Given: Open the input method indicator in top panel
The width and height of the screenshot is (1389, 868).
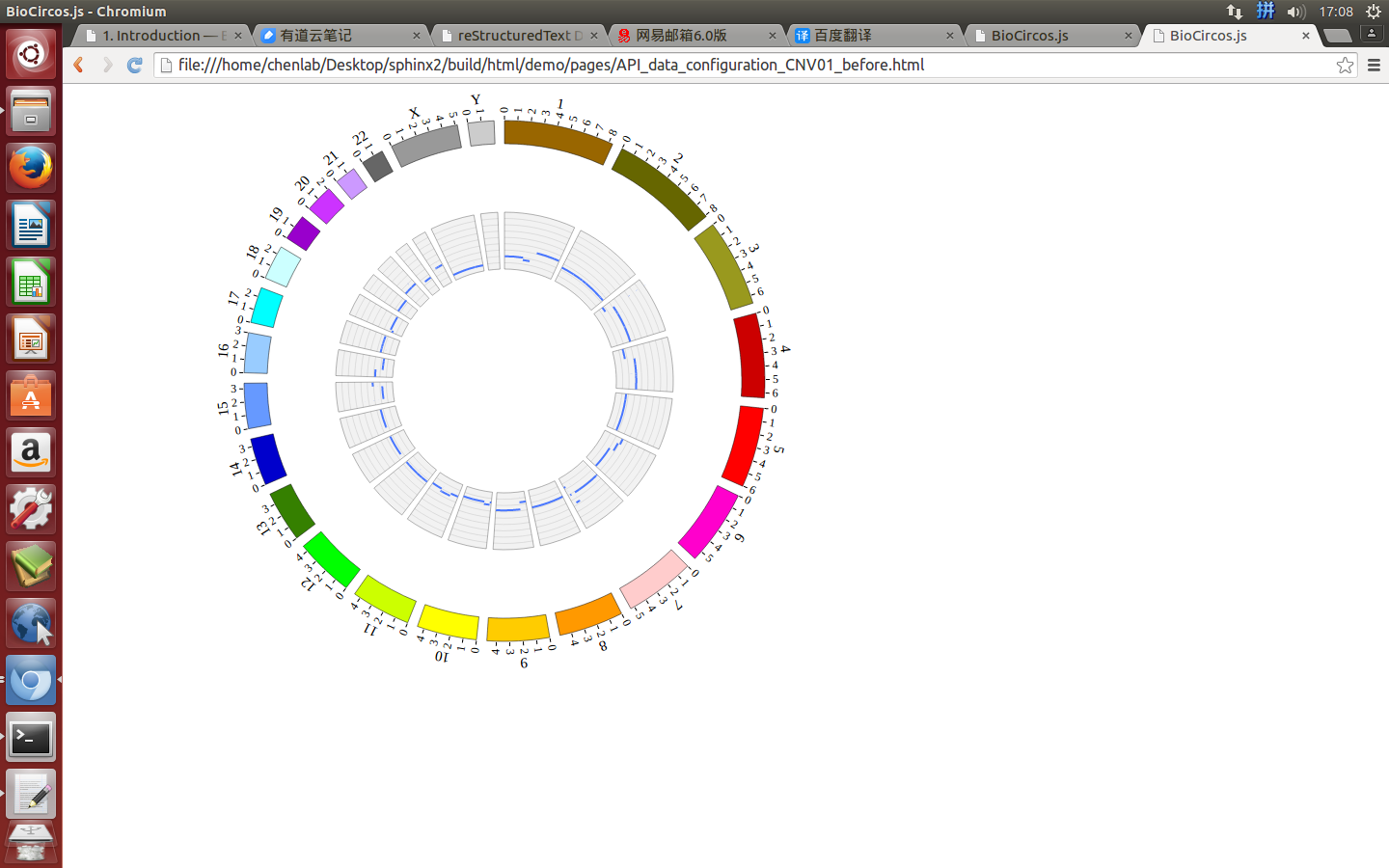Looking at the screenshot, I should coord(1266,12).
